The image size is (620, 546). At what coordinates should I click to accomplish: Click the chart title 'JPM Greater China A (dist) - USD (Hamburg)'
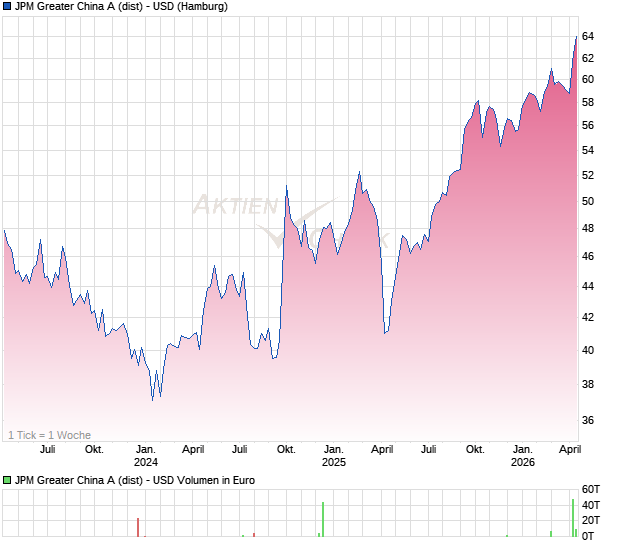121,6
